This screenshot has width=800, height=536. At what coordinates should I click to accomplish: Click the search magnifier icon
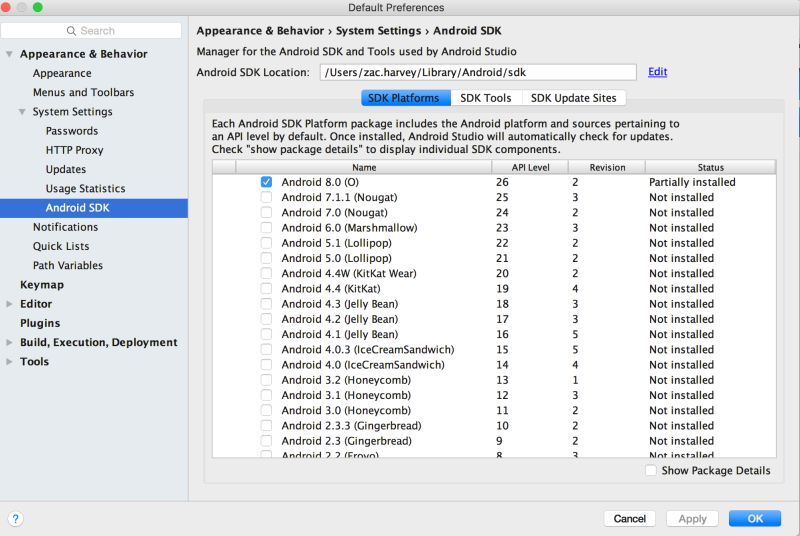pyautogui.click(x=71, y=31)
